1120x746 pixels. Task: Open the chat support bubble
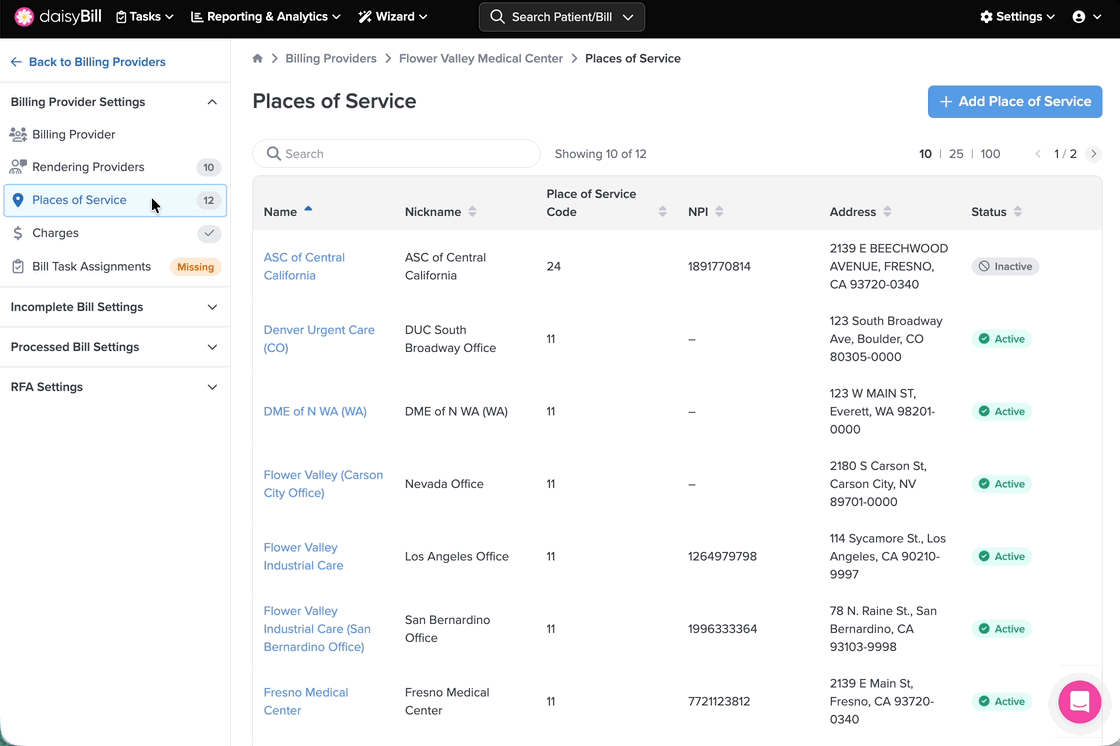1079,702
